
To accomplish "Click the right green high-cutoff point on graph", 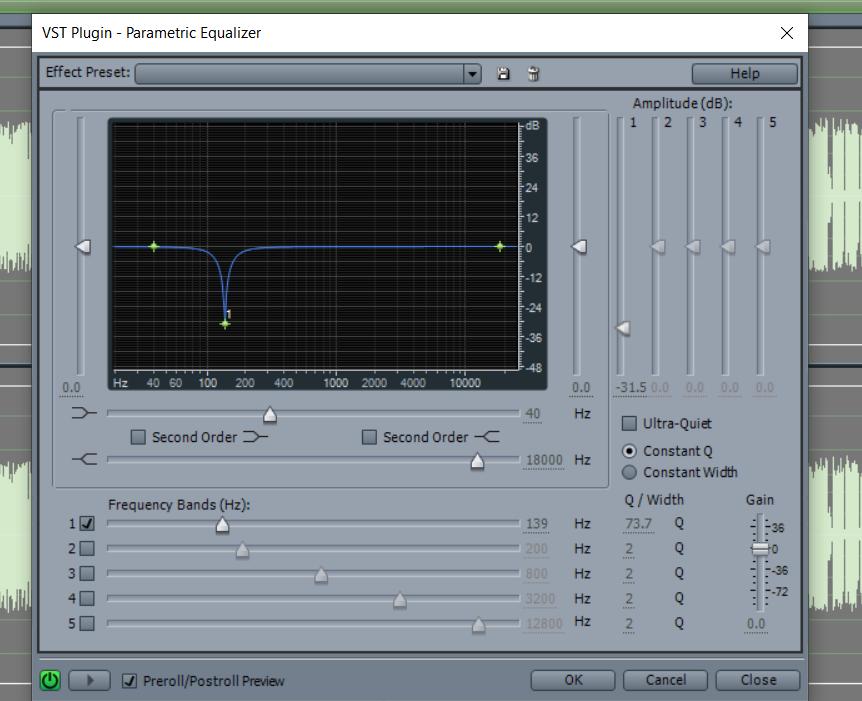I will (x=500, y=246).
